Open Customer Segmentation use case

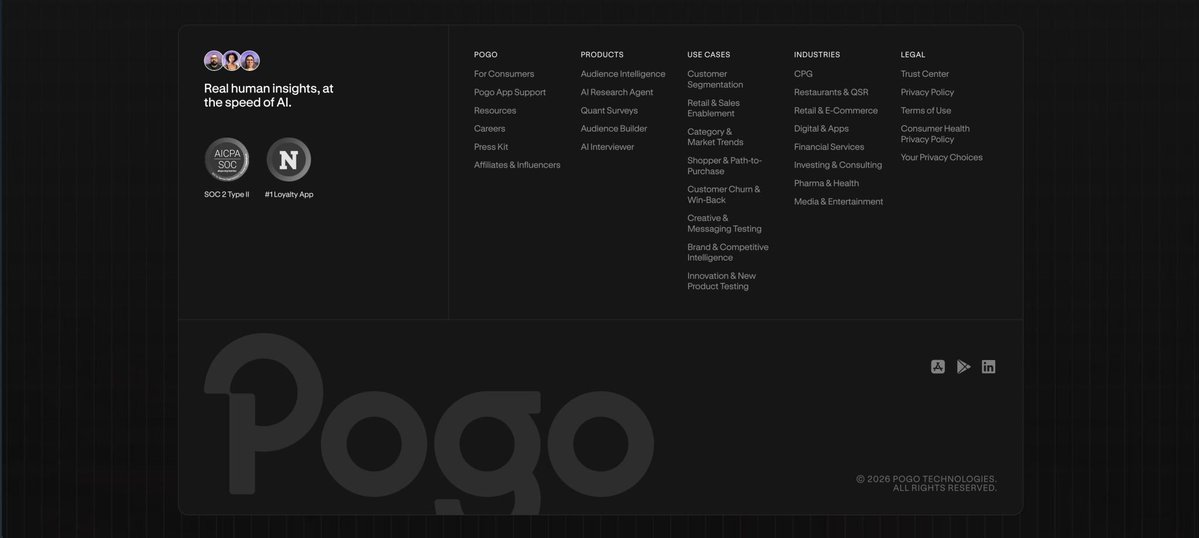pos(715,79)
